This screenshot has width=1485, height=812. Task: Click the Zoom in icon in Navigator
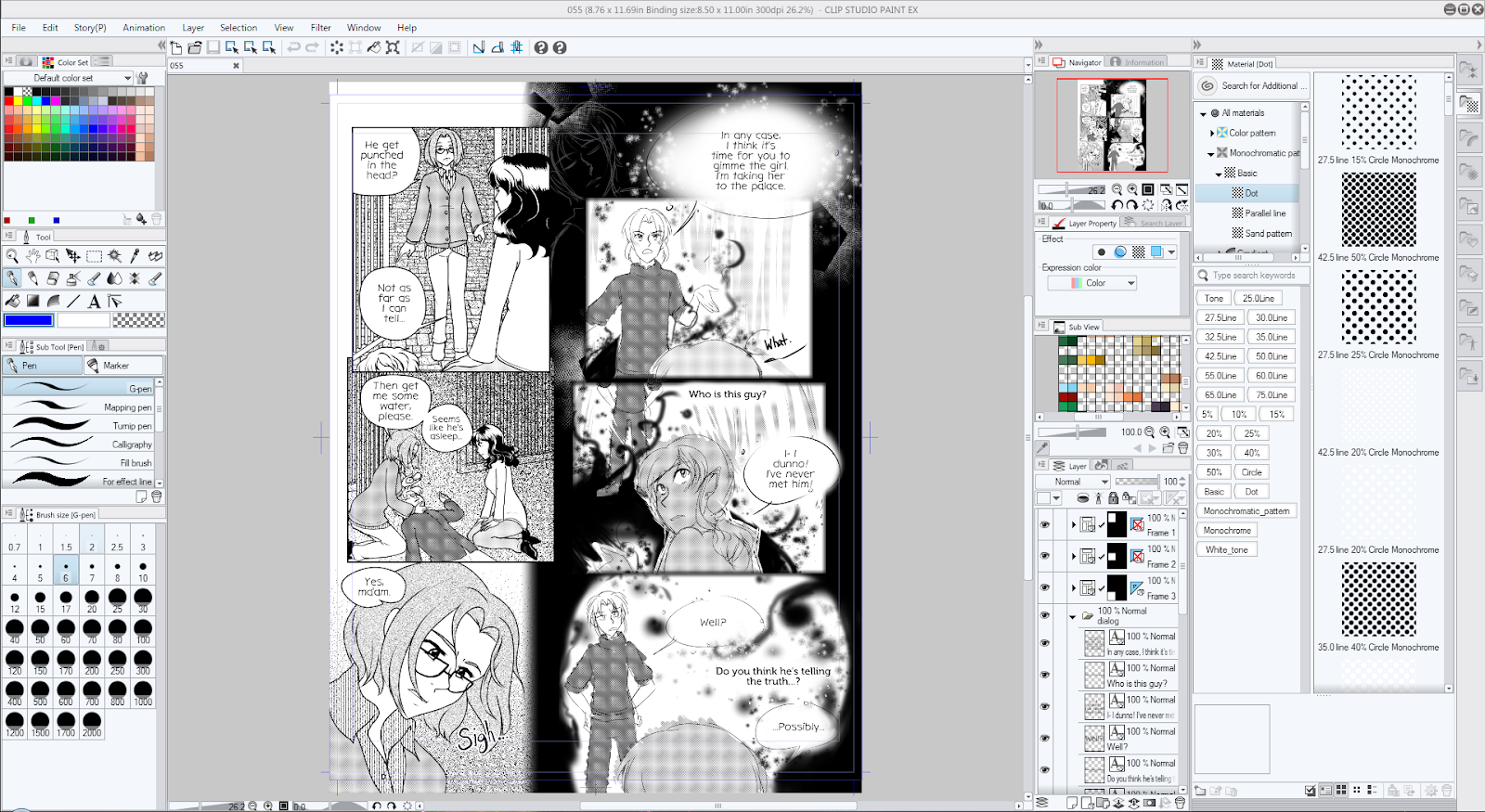click(1132, 189)
